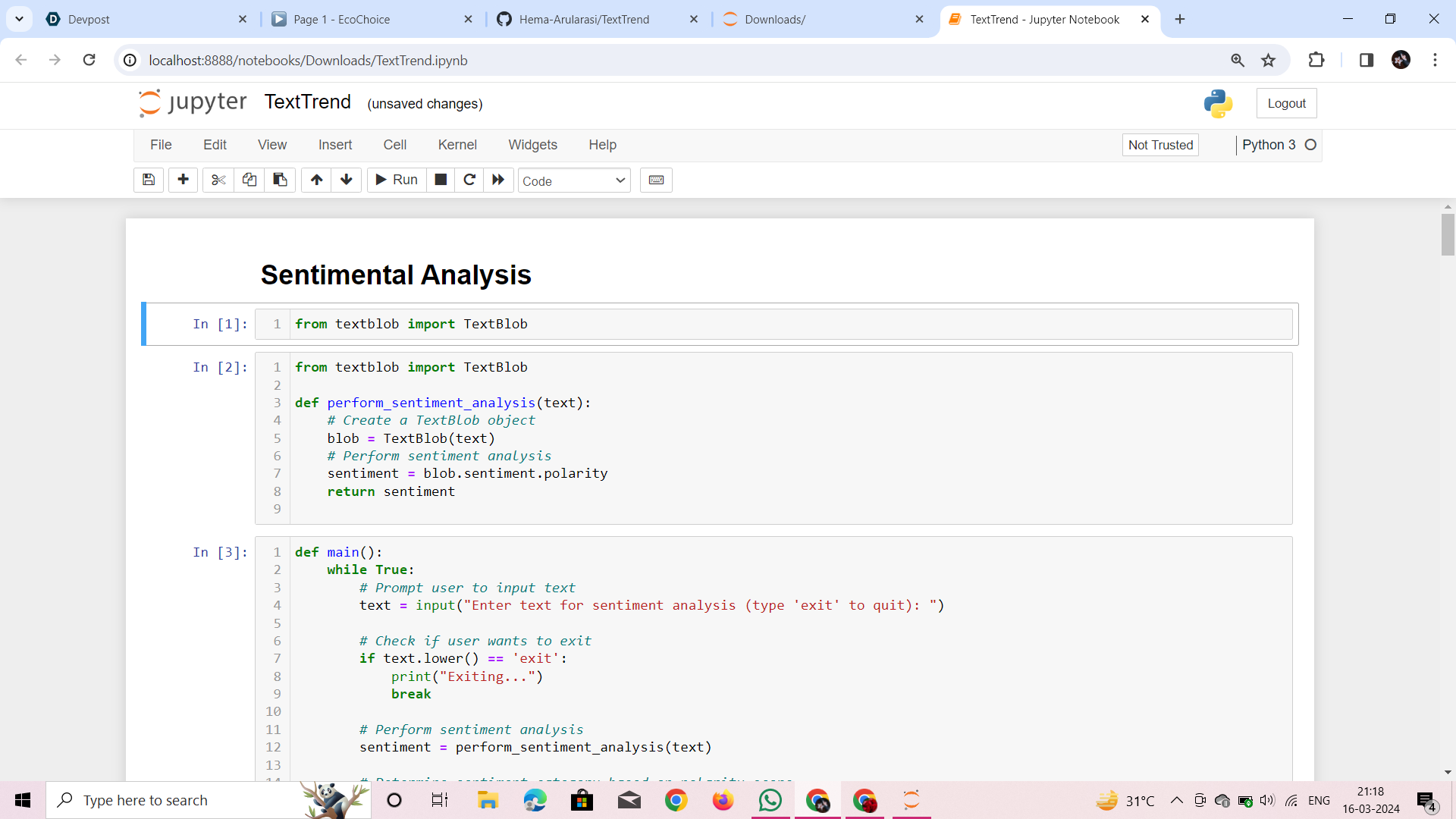Restart the kernel using the circular arrow
1456x819 pixels.
[469, 180]
